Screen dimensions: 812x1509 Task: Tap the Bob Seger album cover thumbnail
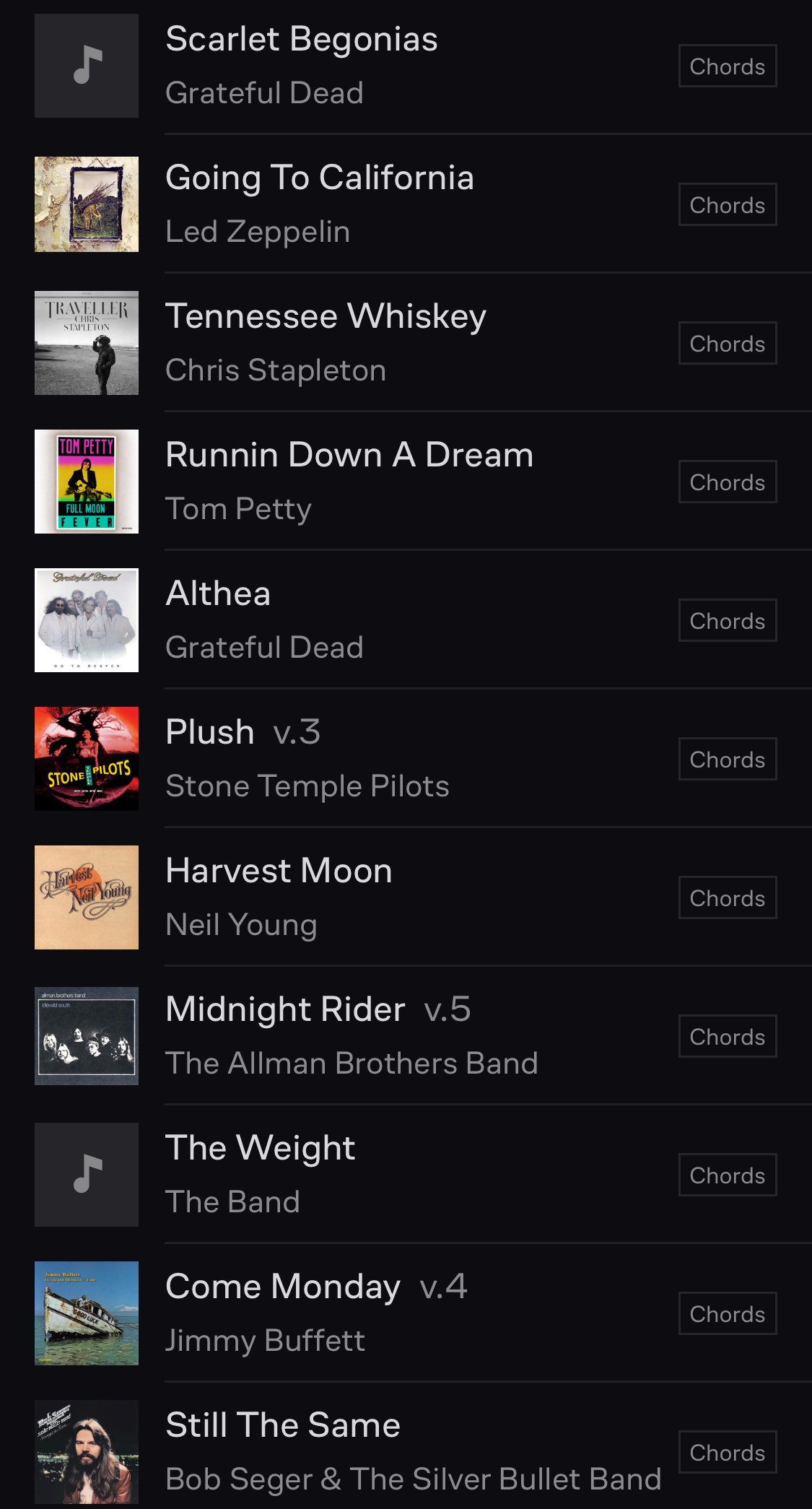tap(87, 1452)
